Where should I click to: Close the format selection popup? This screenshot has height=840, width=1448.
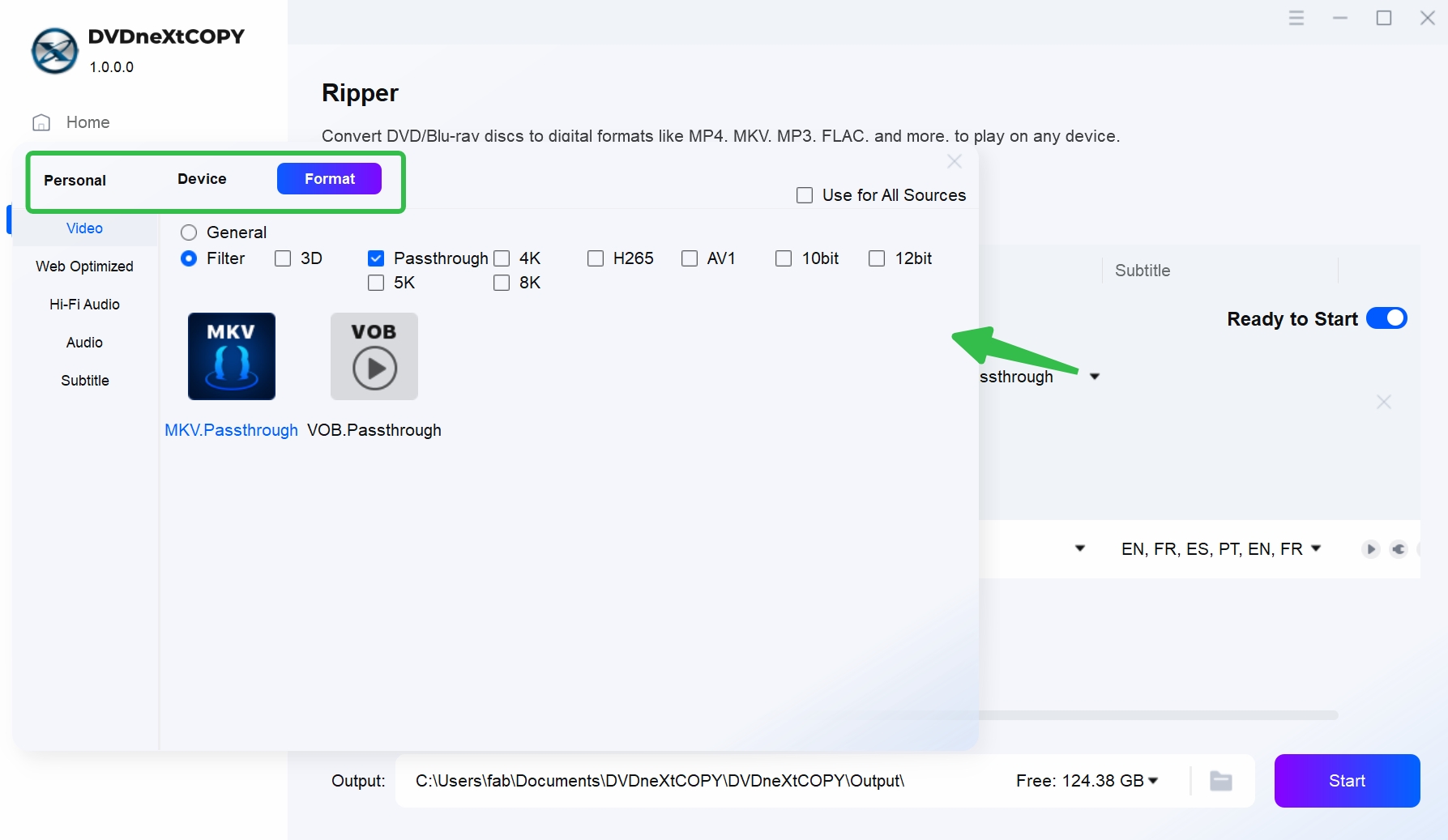click(x=955, y=161)
